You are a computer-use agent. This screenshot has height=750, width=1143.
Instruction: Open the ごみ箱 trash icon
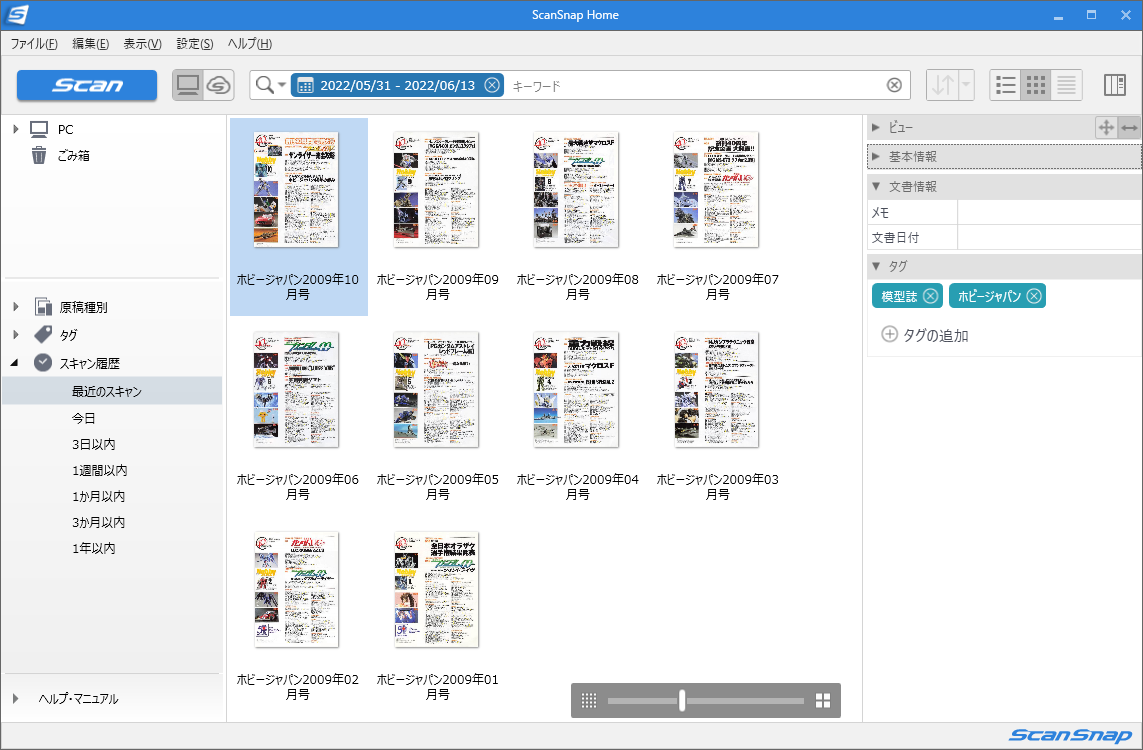[39, 155]
